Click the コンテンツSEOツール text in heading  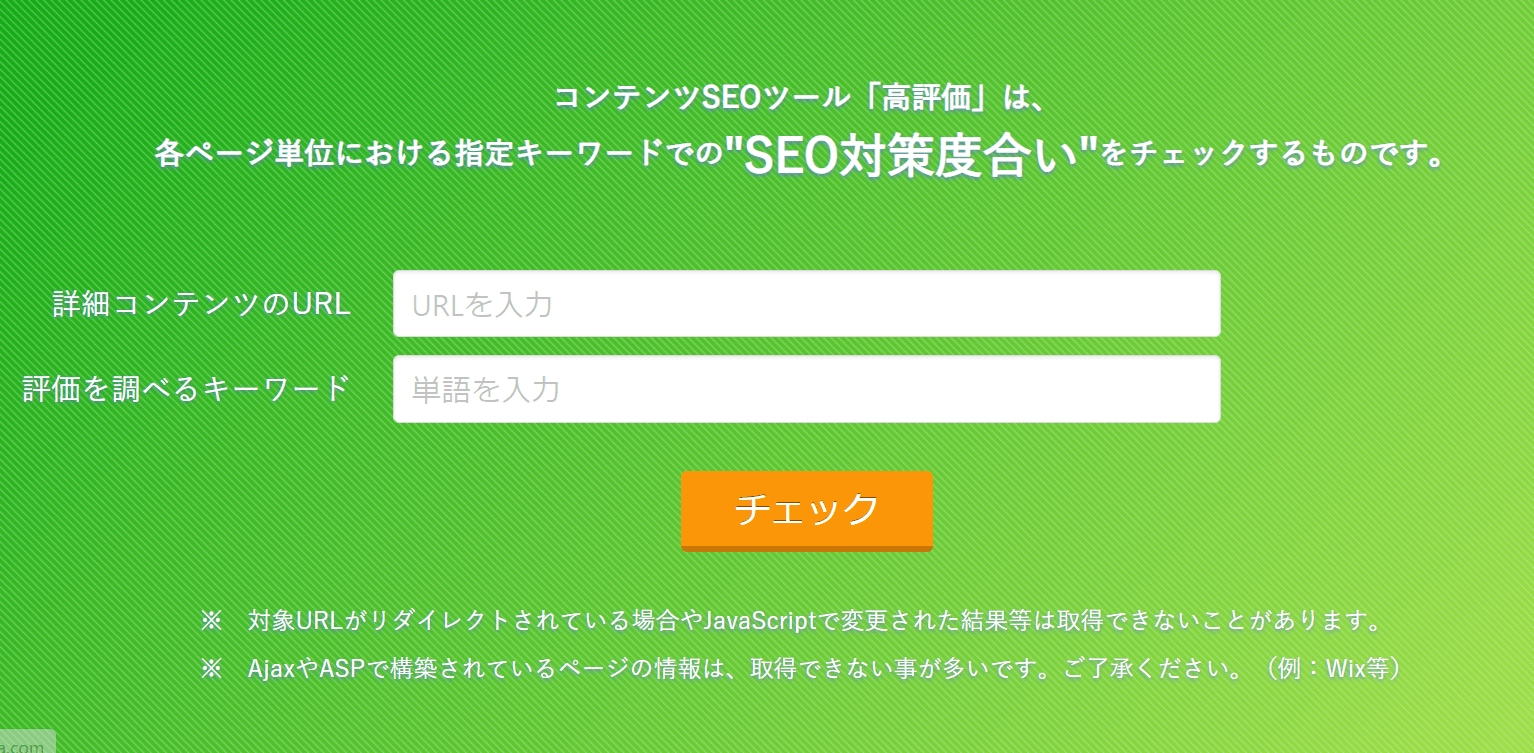pyautogui.click(x=706, y=98)
